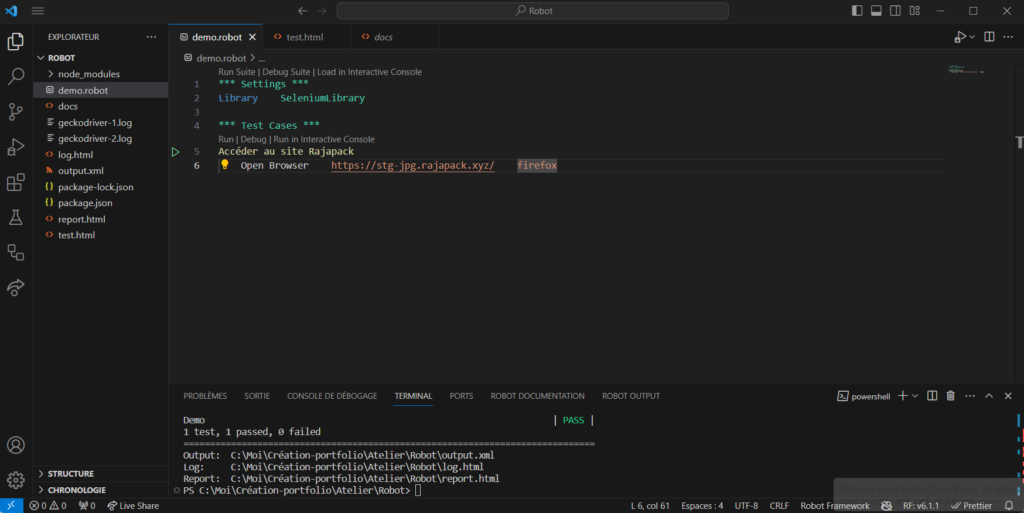Open the Run and Debug view
This screenshot has width=1024, height=513.
(16, 147)
